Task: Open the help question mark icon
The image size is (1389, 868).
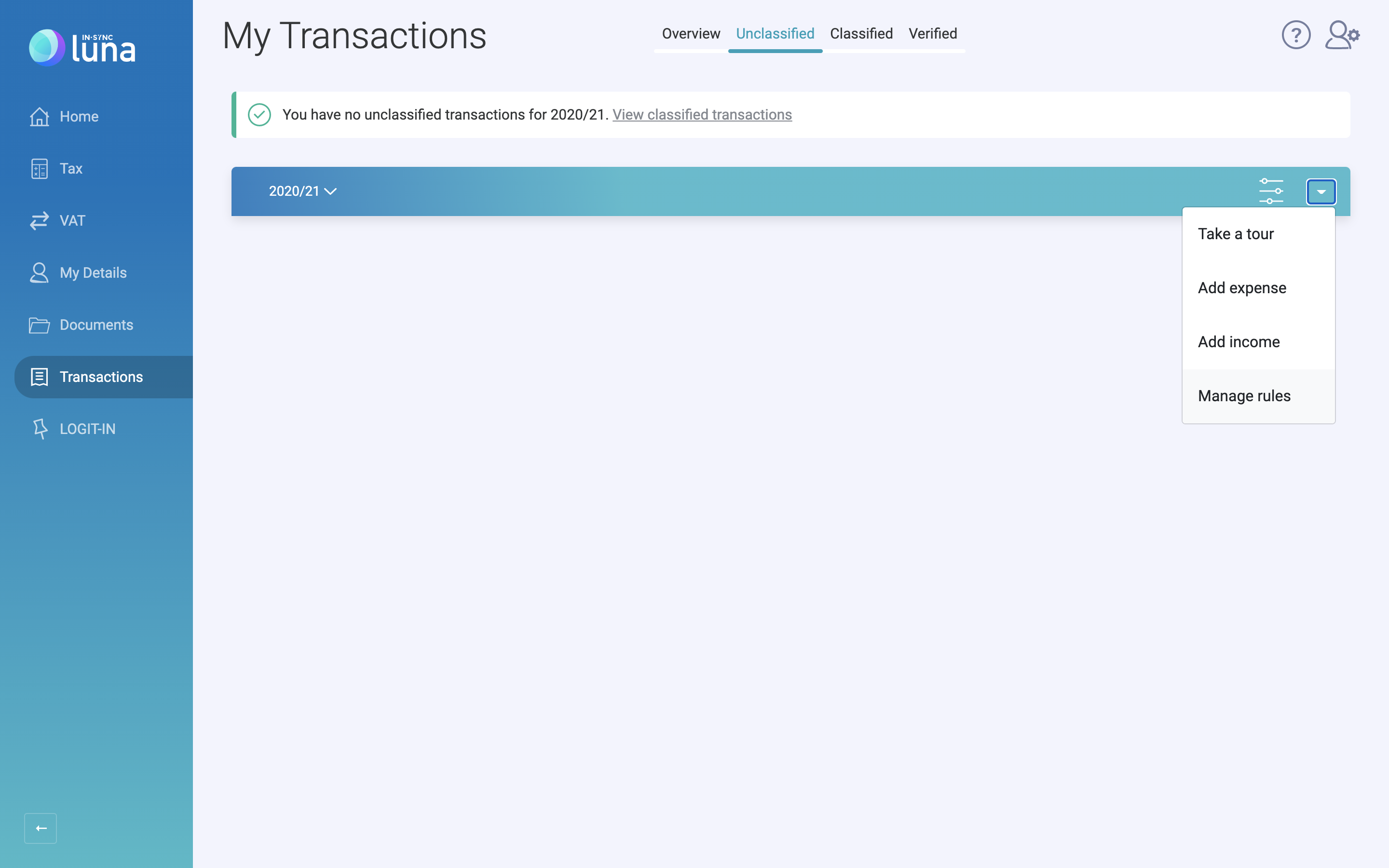Action: [1295, 35]
